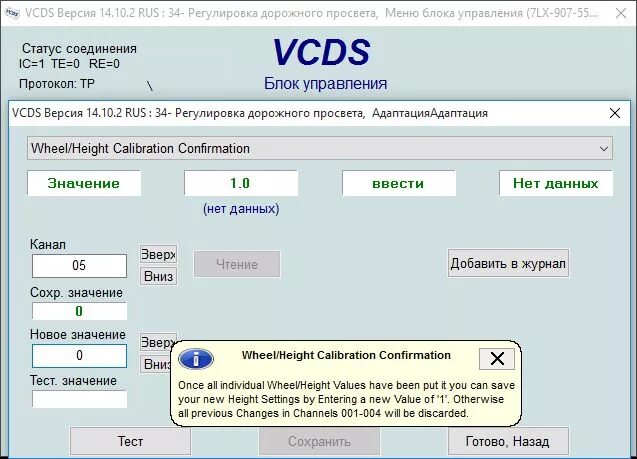This screenshot has height=459, width=637.
Task: Increase new value with lower Вверх button
Action: 158,342
